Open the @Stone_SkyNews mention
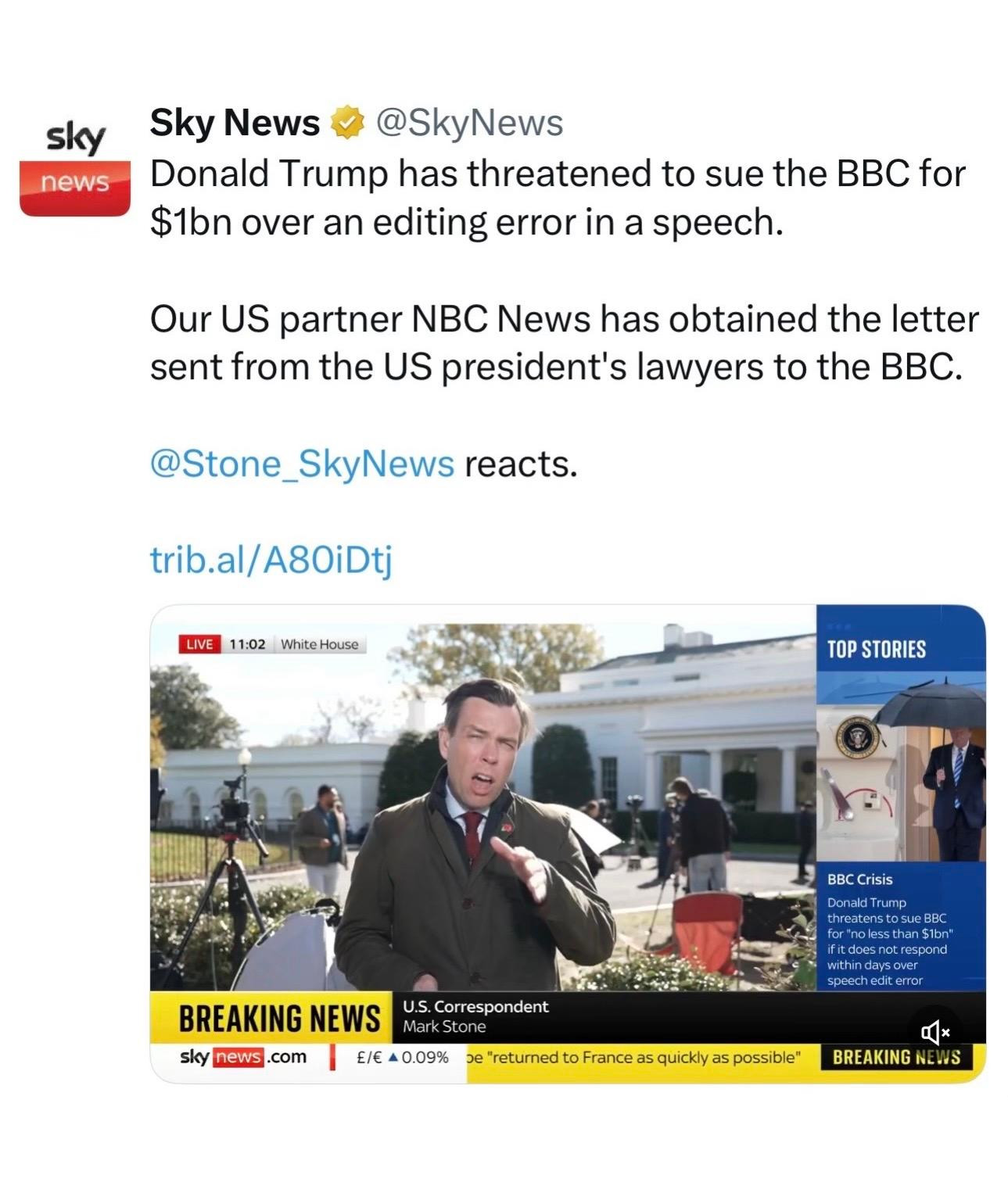1008x1193 pixels. (x=302, y=464)
